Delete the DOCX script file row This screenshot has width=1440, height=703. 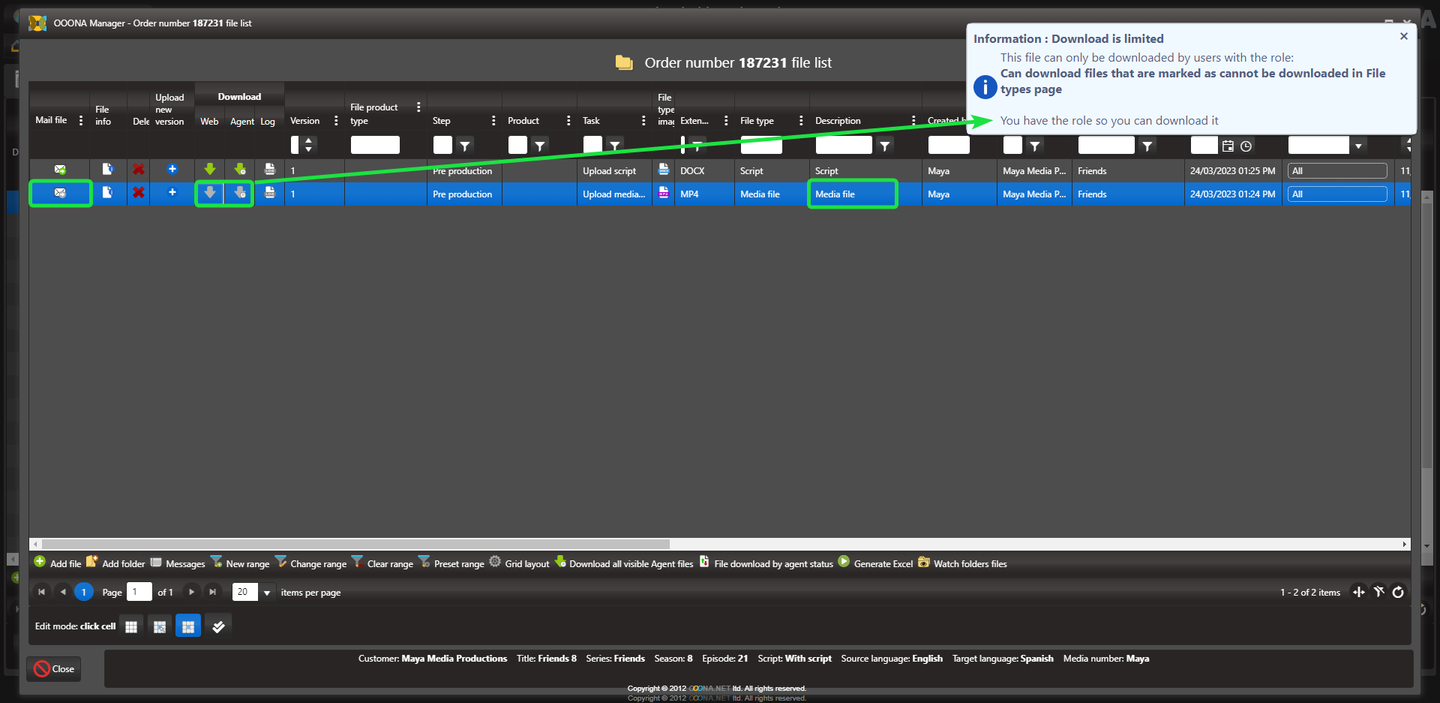[x=139, y=170]
